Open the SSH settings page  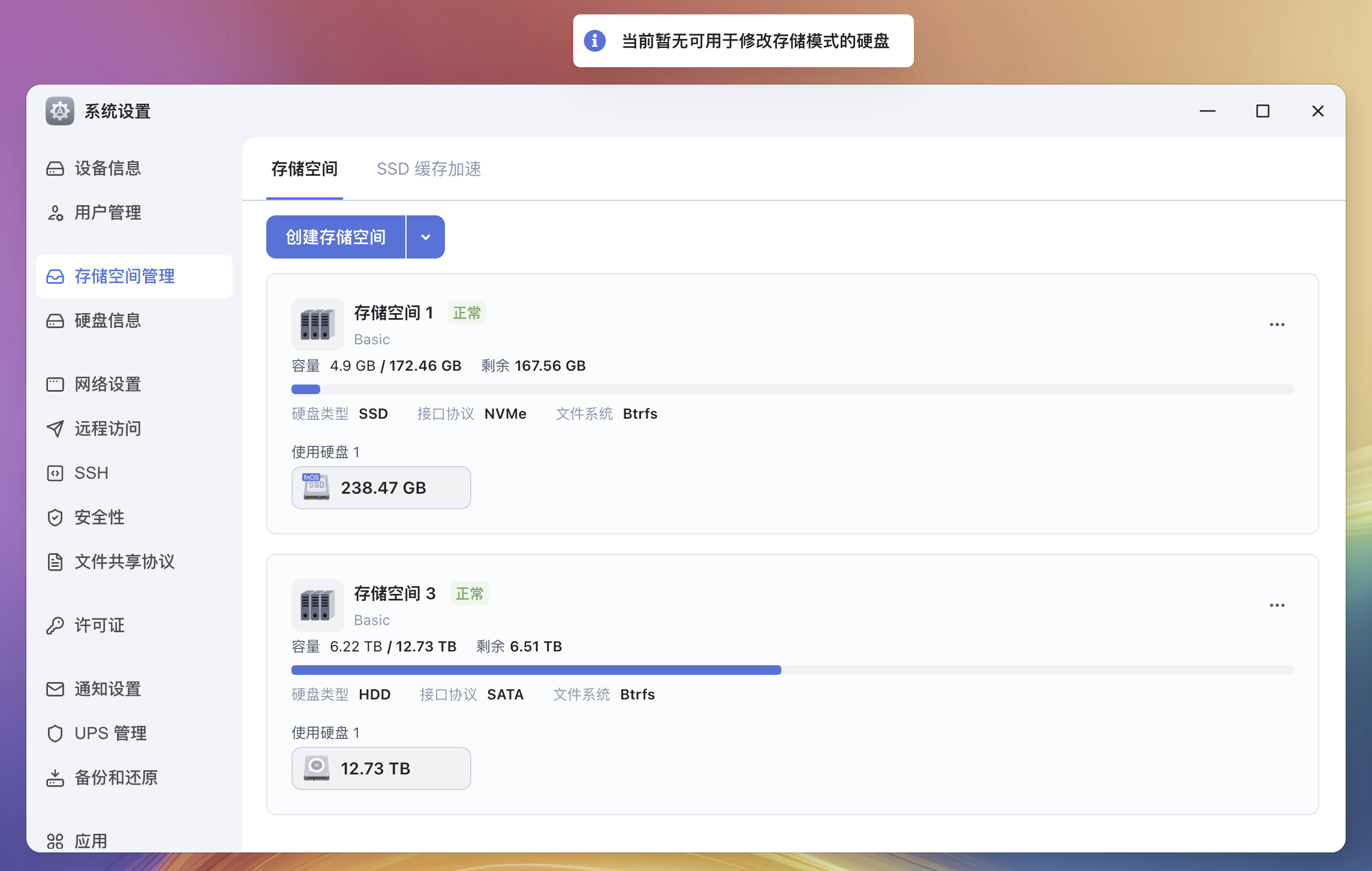pyautogui.click(x=91, y=473)
